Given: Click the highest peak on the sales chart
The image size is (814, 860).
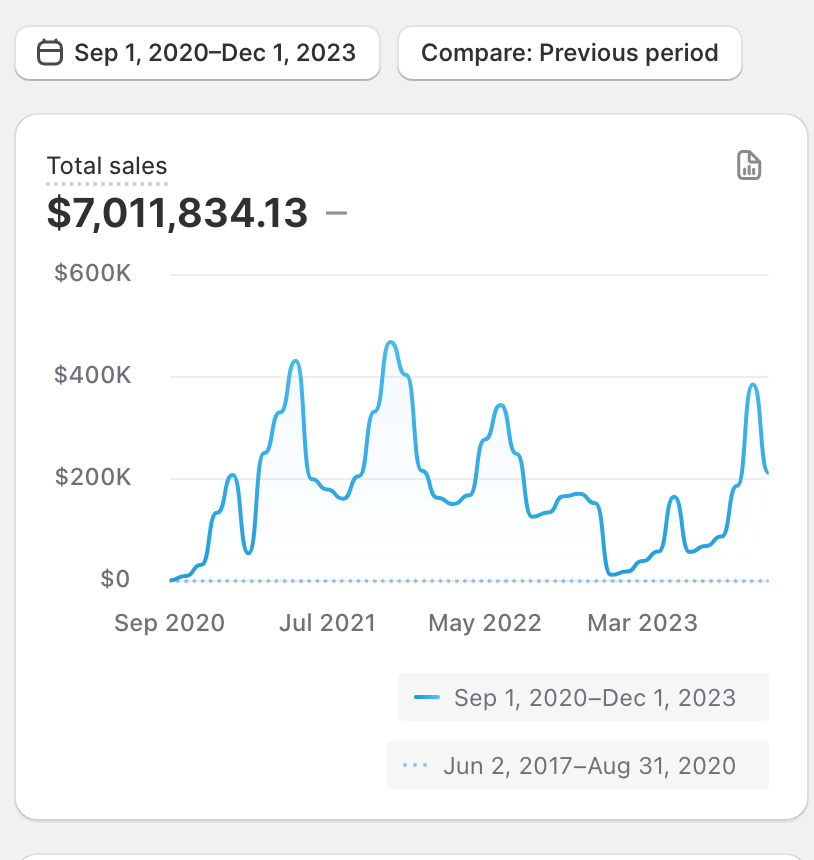Looking at the screenshot, I should click(x=391, y=342).
